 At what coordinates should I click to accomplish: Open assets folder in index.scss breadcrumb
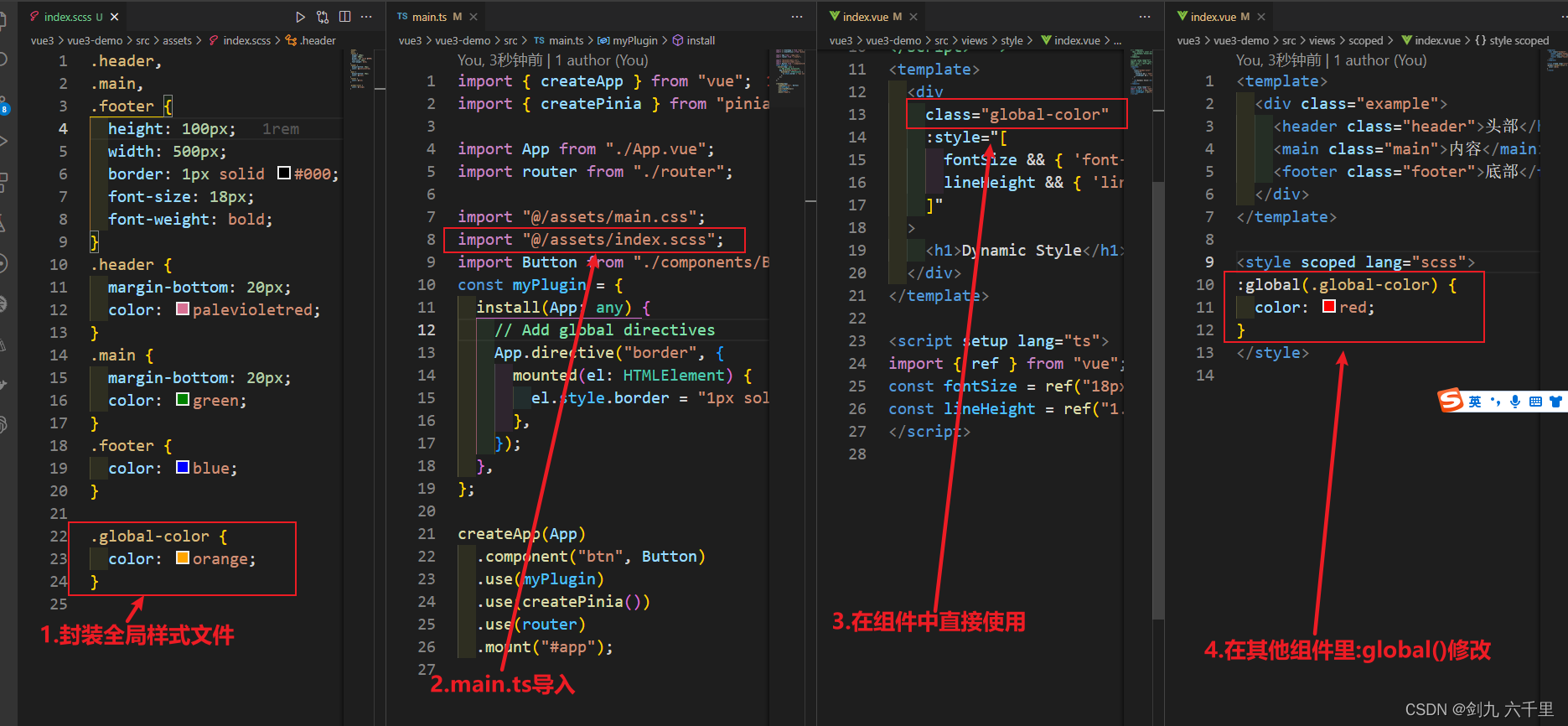pos(177,40)
